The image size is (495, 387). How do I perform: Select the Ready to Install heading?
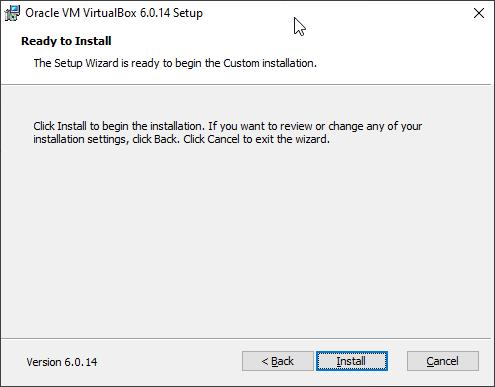pyautogui.click(x=66, y=41)
